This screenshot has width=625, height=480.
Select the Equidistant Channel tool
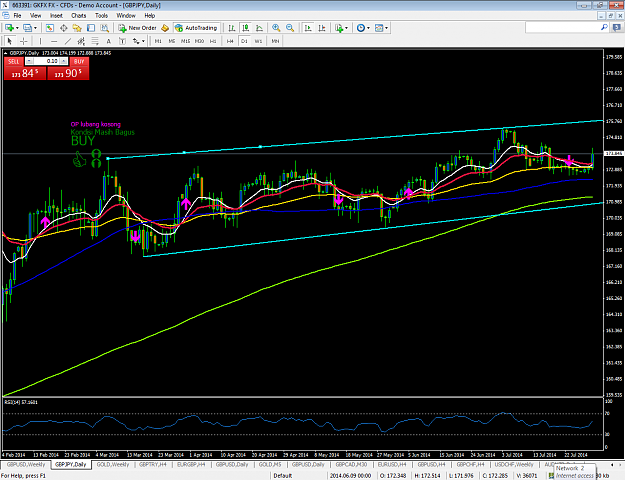(x=81, y=41)
